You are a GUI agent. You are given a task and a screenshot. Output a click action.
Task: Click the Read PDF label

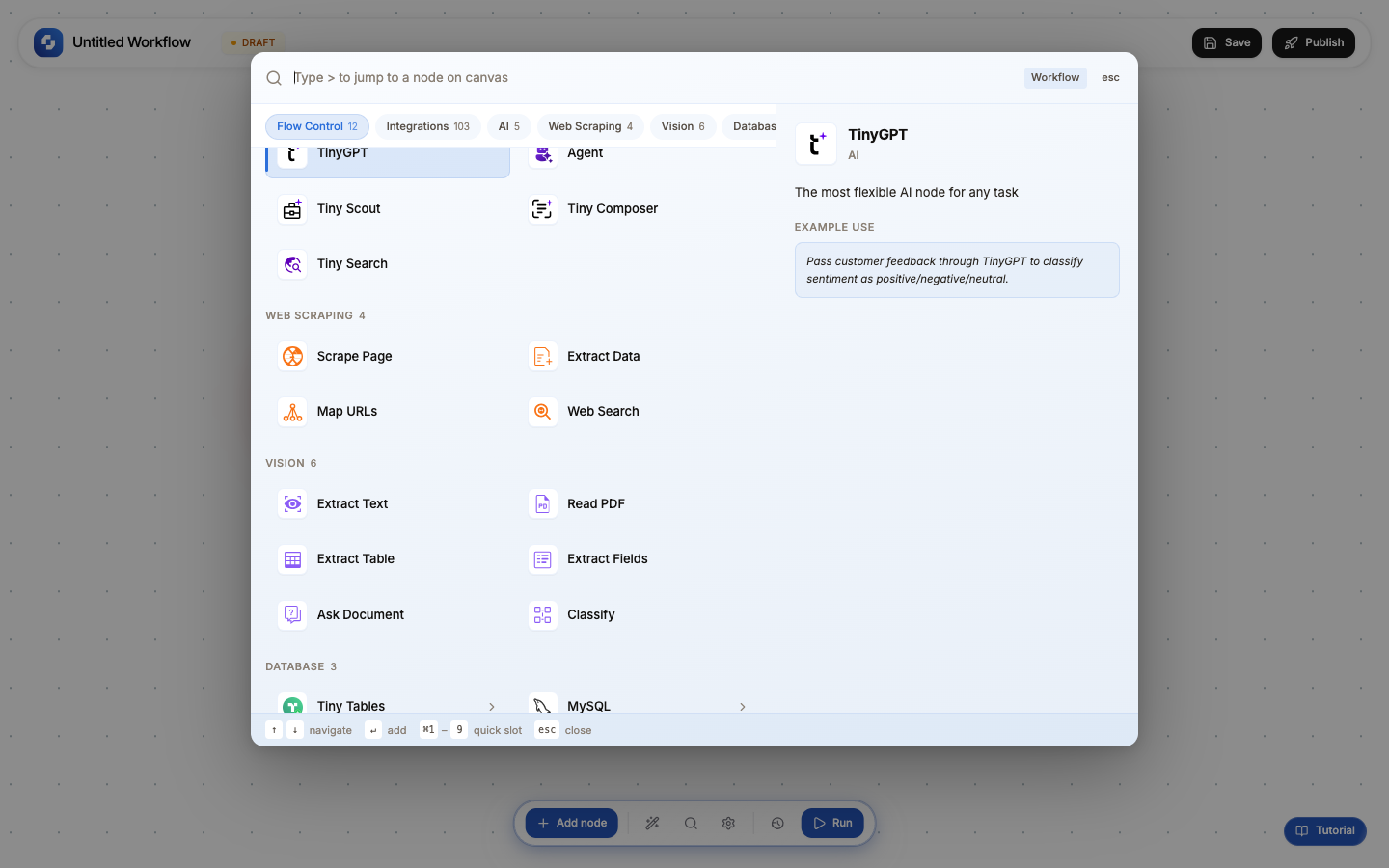pos(596,504)
